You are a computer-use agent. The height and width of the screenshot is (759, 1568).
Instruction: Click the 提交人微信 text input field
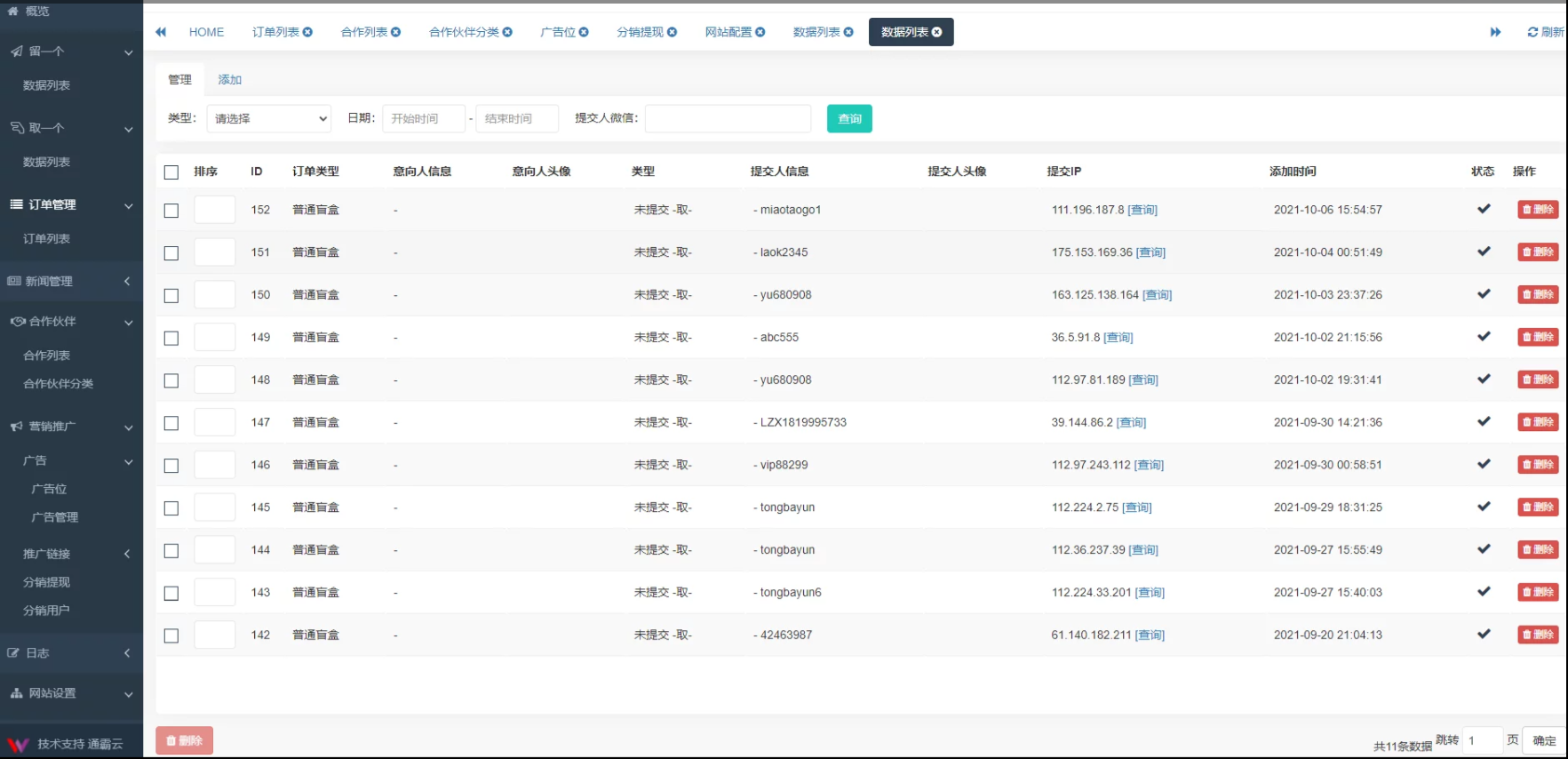pyautogui.click(x=727, y=118)
